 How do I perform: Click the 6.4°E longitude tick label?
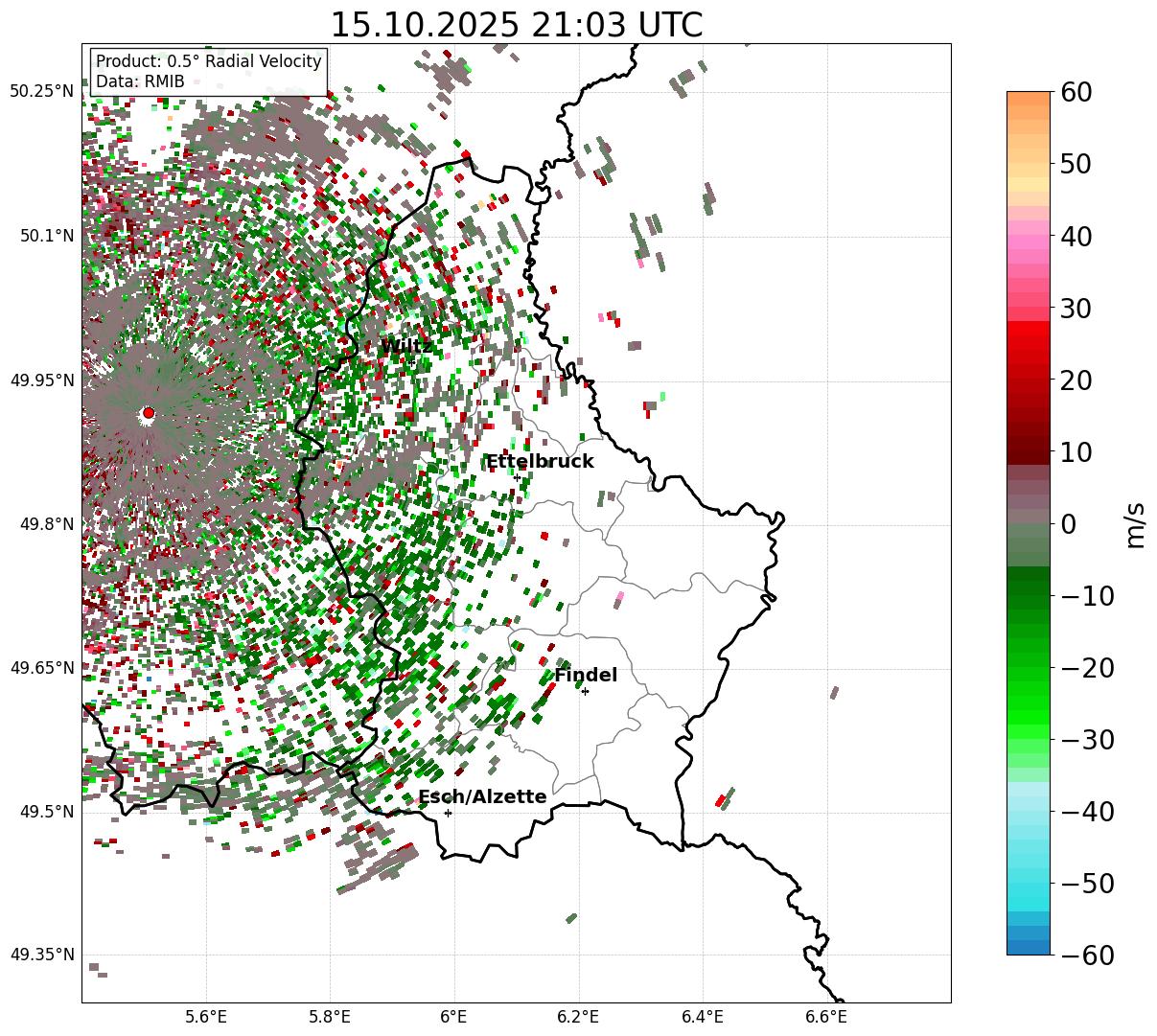click(703, 1017)
